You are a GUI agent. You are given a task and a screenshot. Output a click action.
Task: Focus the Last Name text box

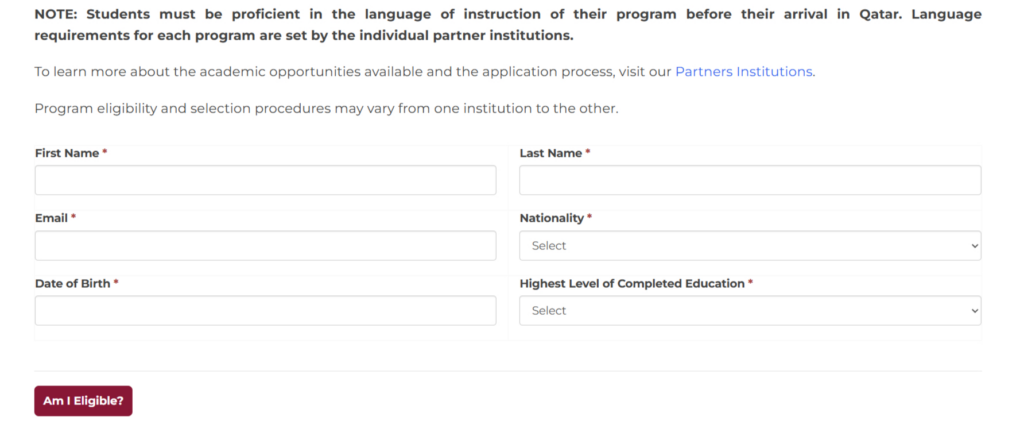click(x=750, y=180)
